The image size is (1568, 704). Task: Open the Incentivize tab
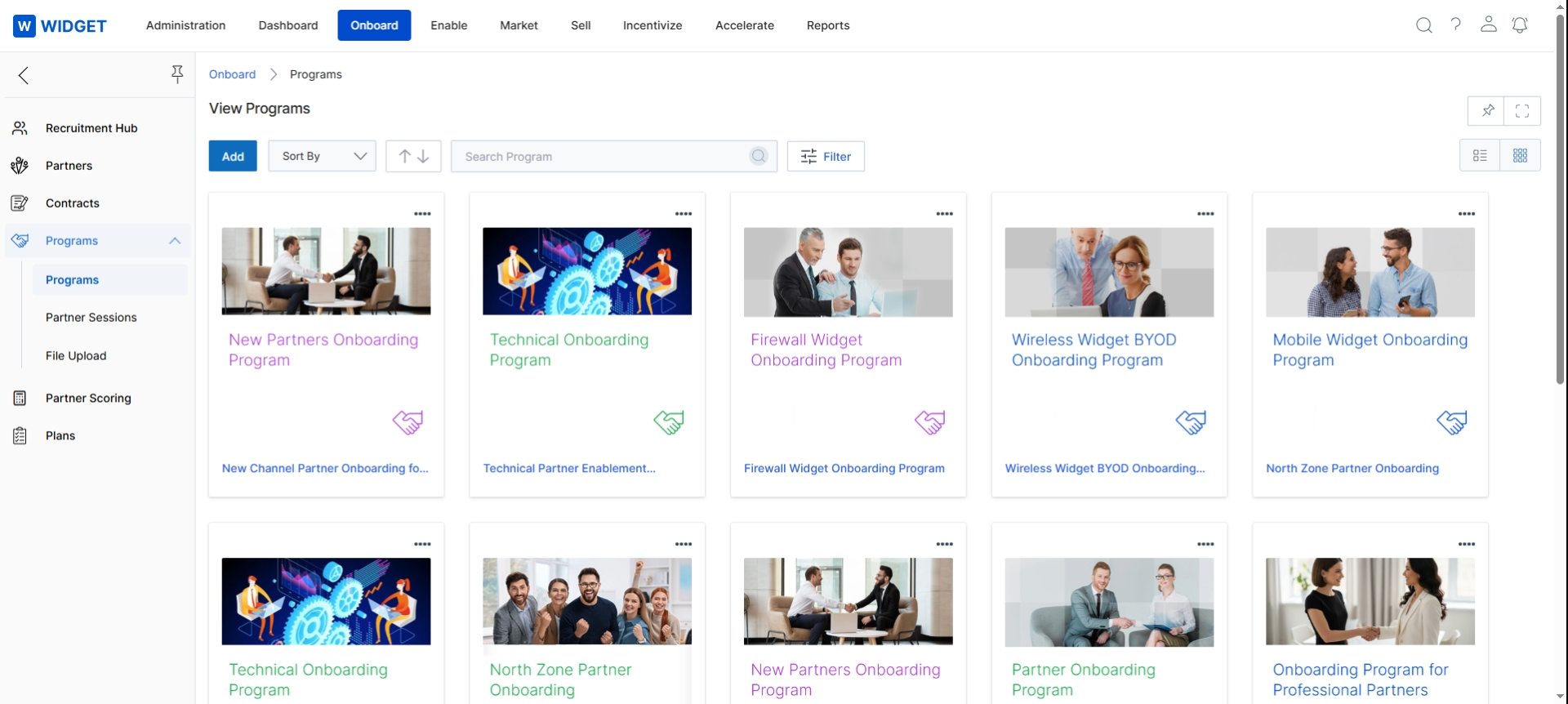(653, 25)
